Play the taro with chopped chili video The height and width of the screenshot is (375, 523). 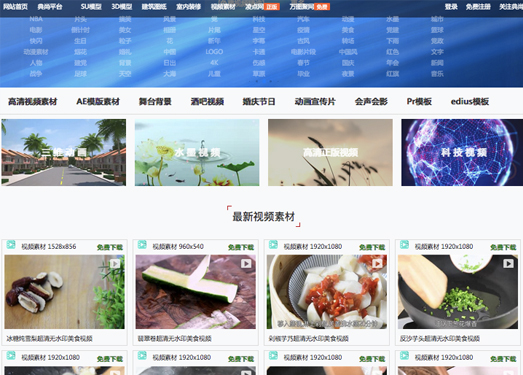point(377,264)
